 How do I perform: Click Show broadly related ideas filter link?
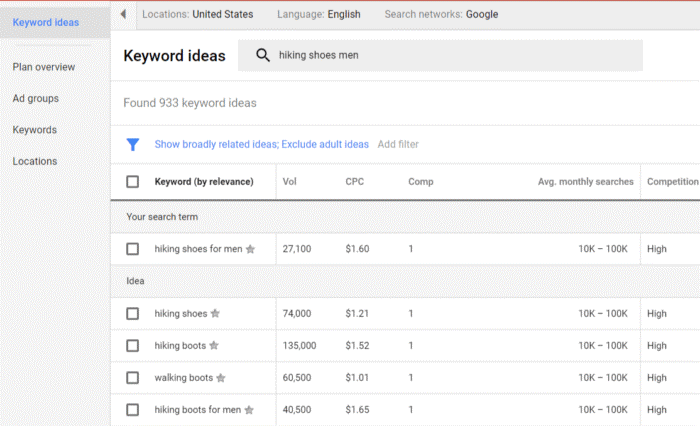click(217, 144)
